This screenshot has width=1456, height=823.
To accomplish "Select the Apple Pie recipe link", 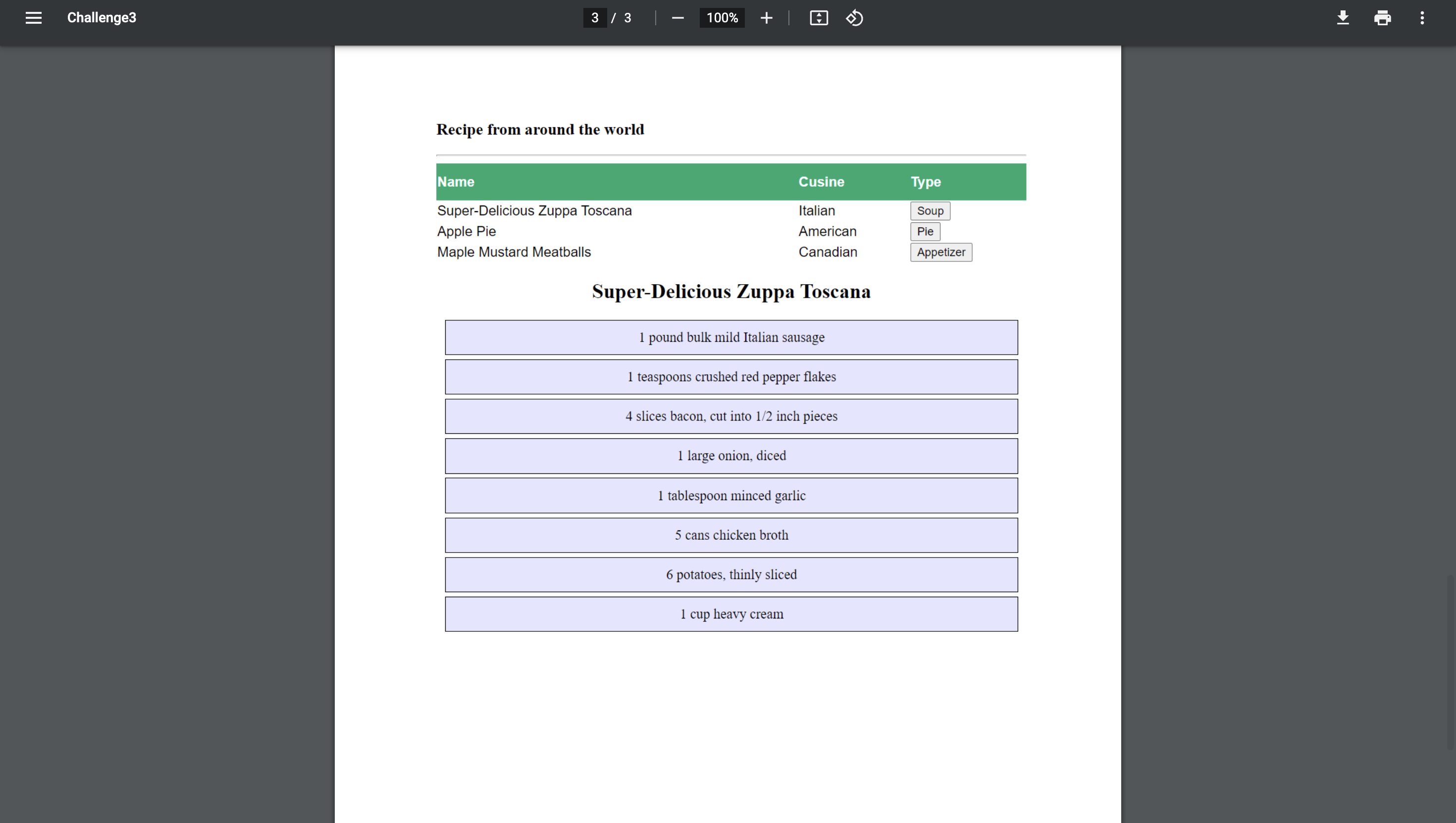I will [x=466, y=231].
